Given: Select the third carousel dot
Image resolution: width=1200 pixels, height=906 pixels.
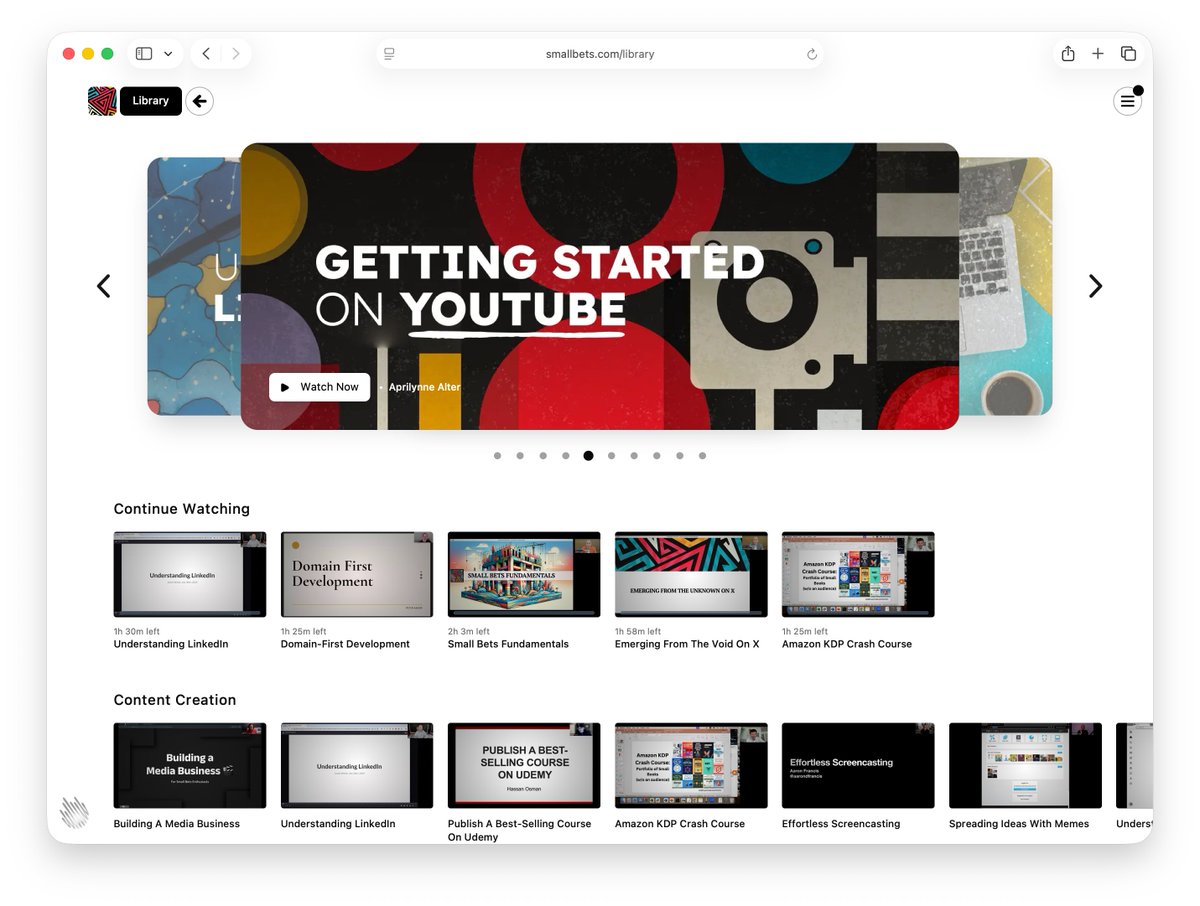Looking at the screenshot, I should point(543,456).
